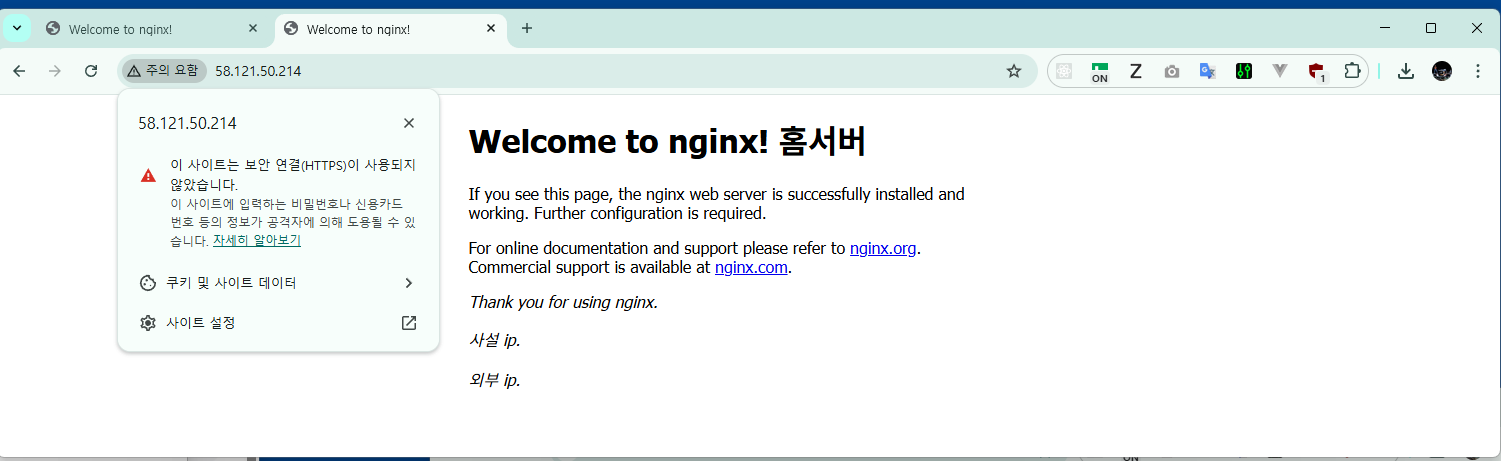Open Chrome's three-dot menu
Image resolution: width=1501 pixels, height=461 pixels.
tap(1478, 71)
